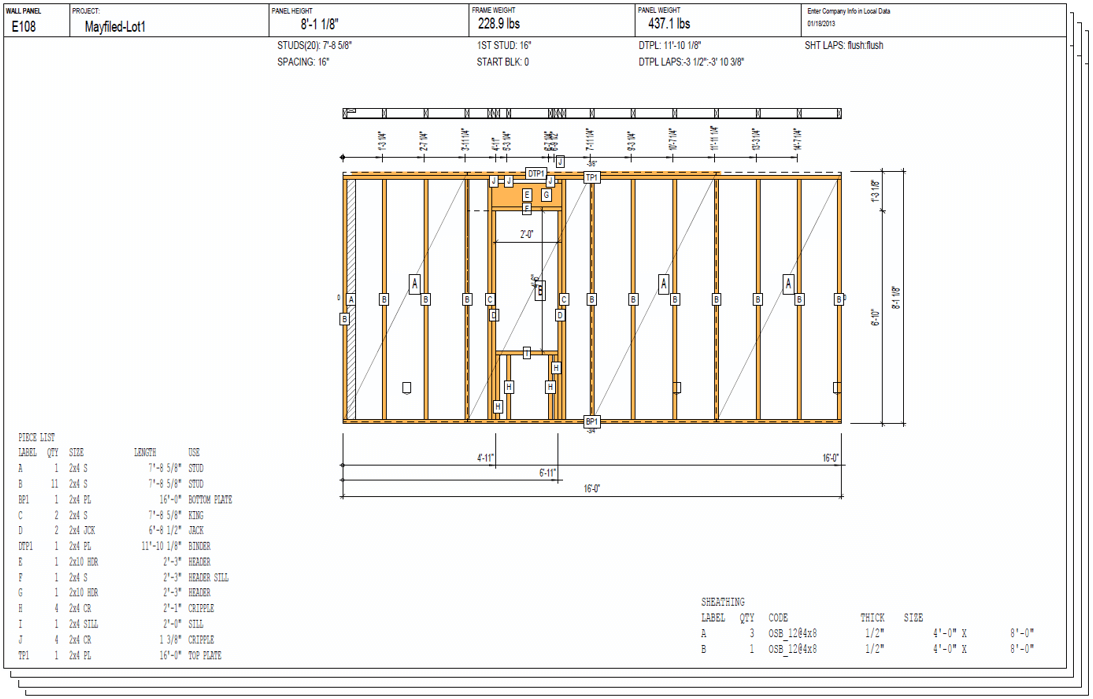Click the SHEATHING table heading
Screen dimensions: 1093x699
tap(722, 602)
